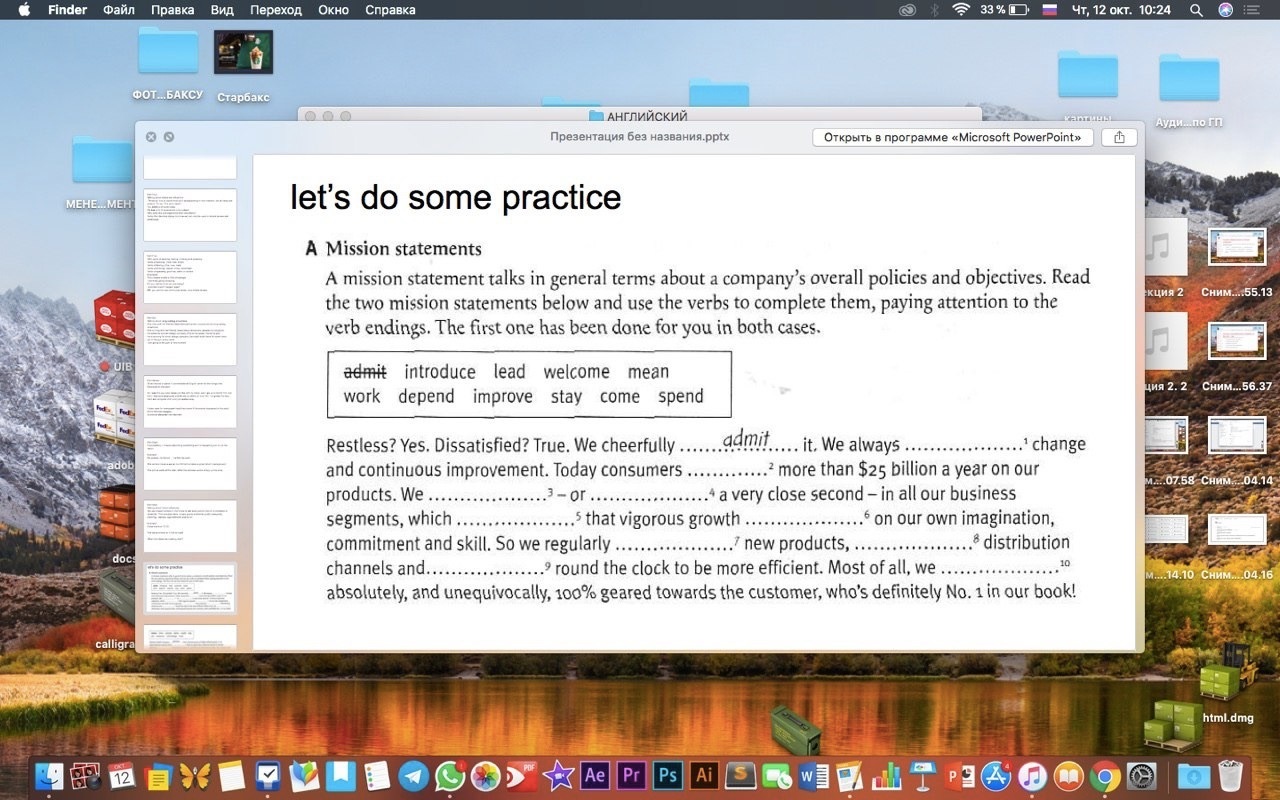Launch Adobe After Effects from dock

click(595, 775)
